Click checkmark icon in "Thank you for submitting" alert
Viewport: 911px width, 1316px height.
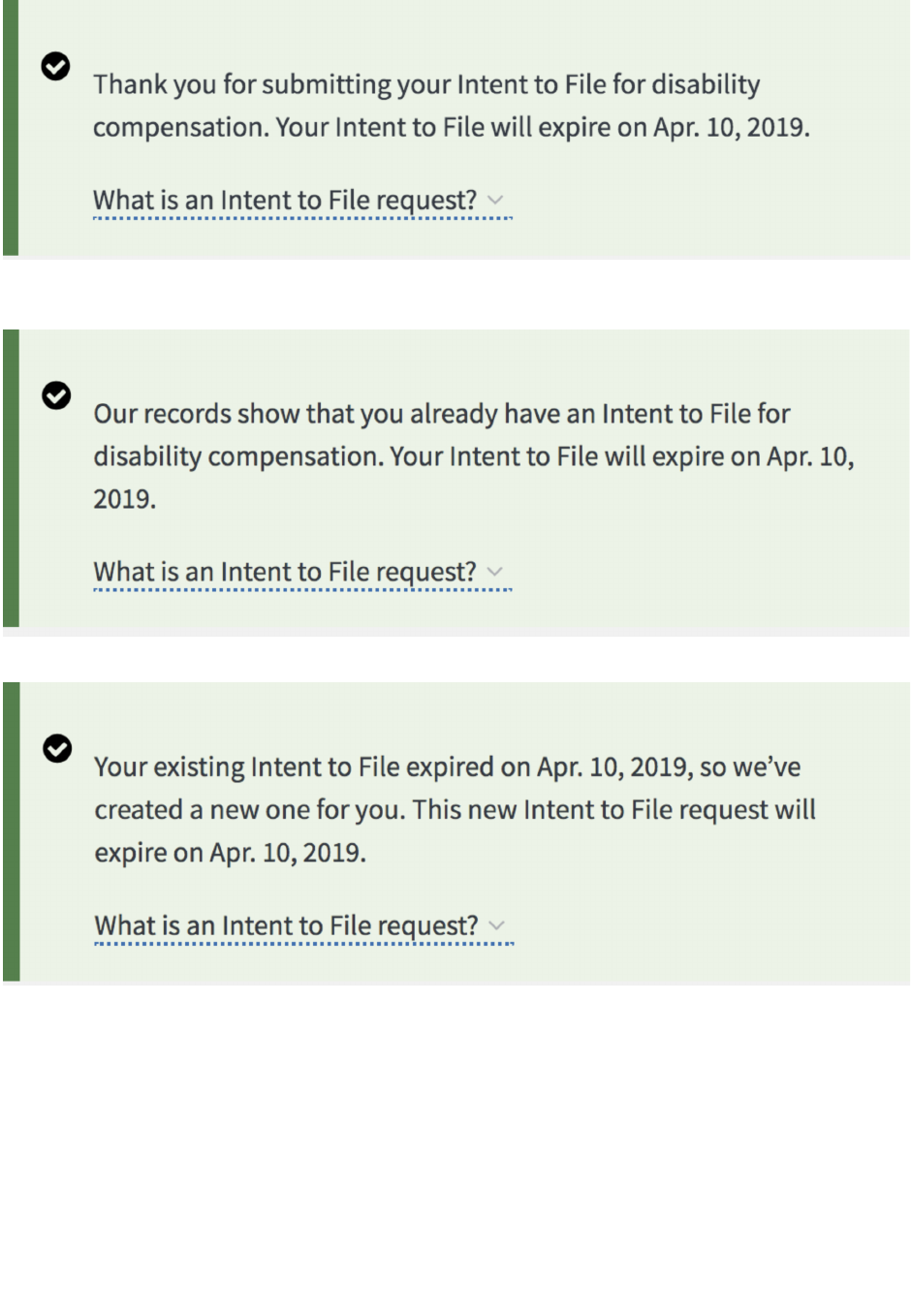(x=56, y=66)
